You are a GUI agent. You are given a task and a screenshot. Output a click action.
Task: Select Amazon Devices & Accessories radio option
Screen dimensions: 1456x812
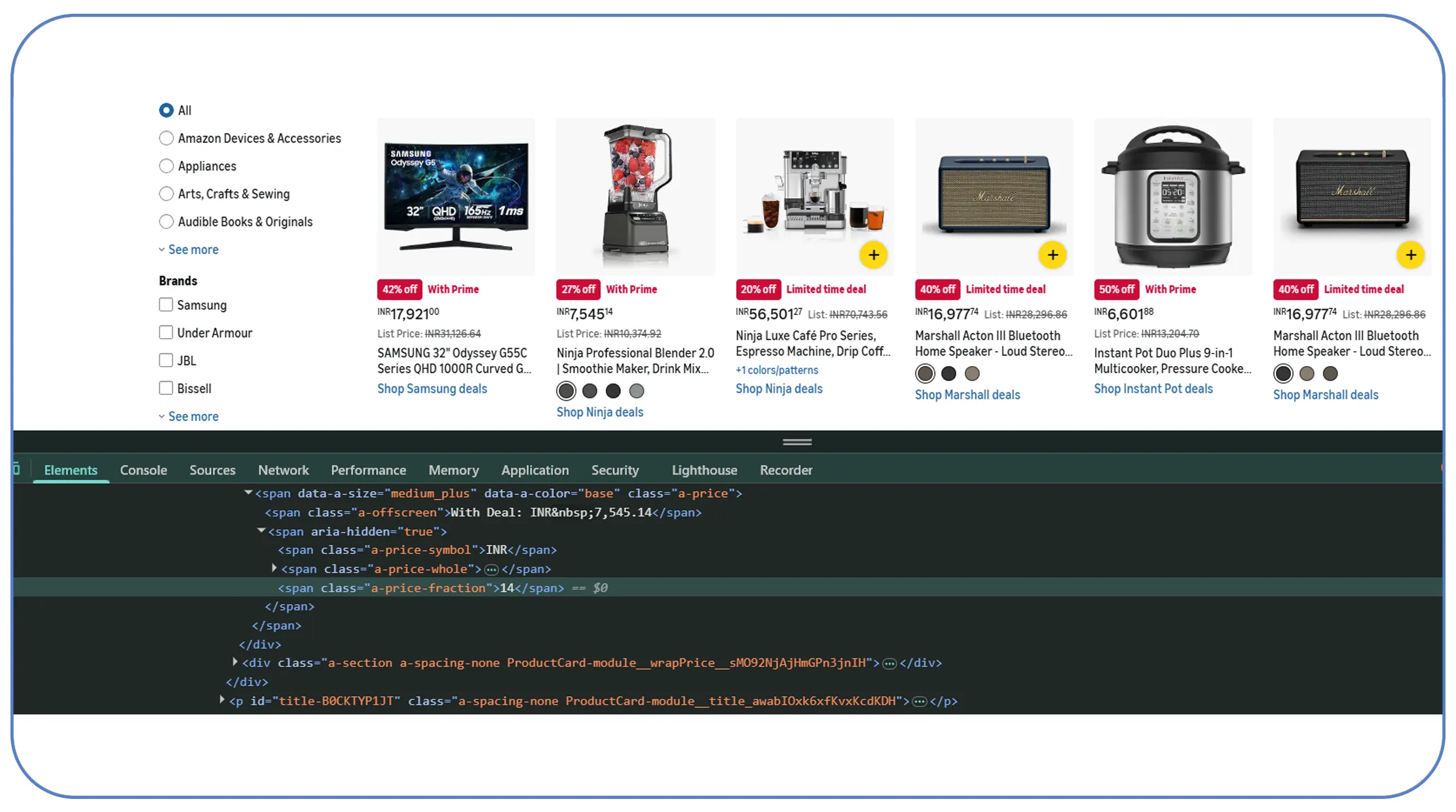point(166,138)
